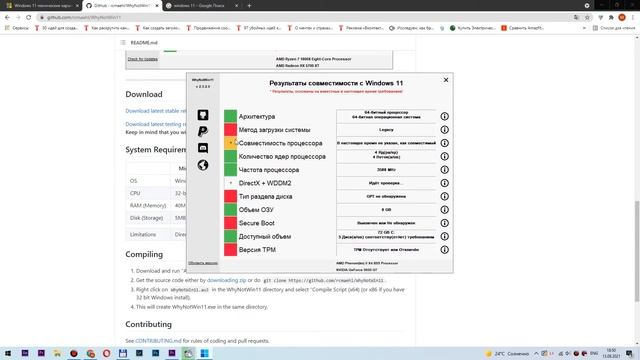
Task: Open the CONTRIBUTING.md link
Action: tap(158, 341)
